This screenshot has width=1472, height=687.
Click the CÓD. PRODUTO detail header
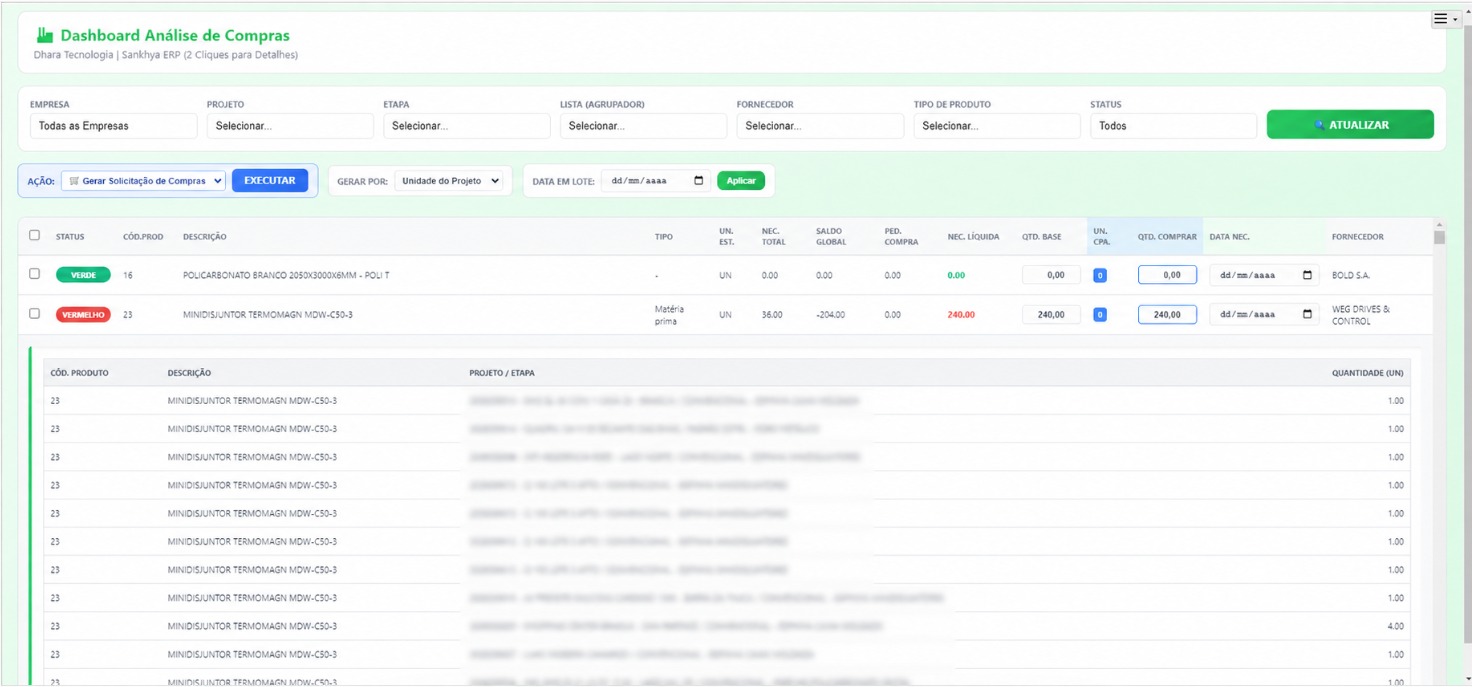79,373
